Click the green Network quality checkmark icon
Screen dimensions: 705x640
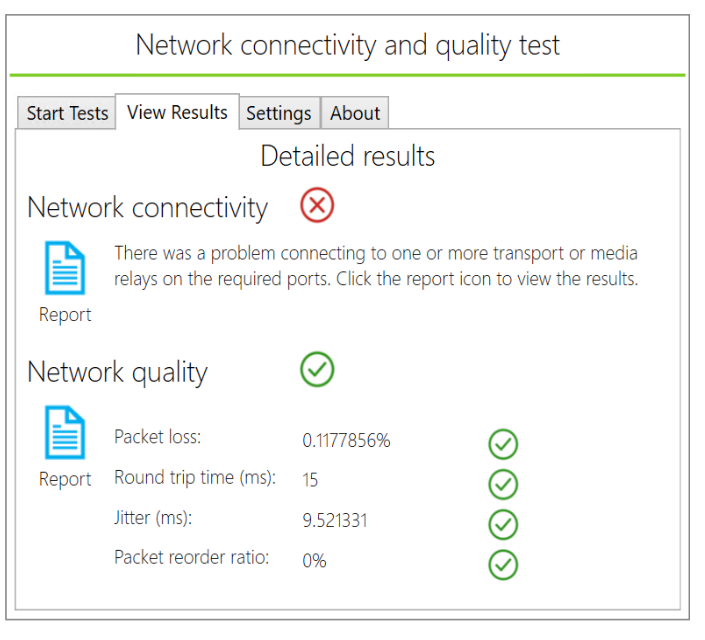pos(317,370)
